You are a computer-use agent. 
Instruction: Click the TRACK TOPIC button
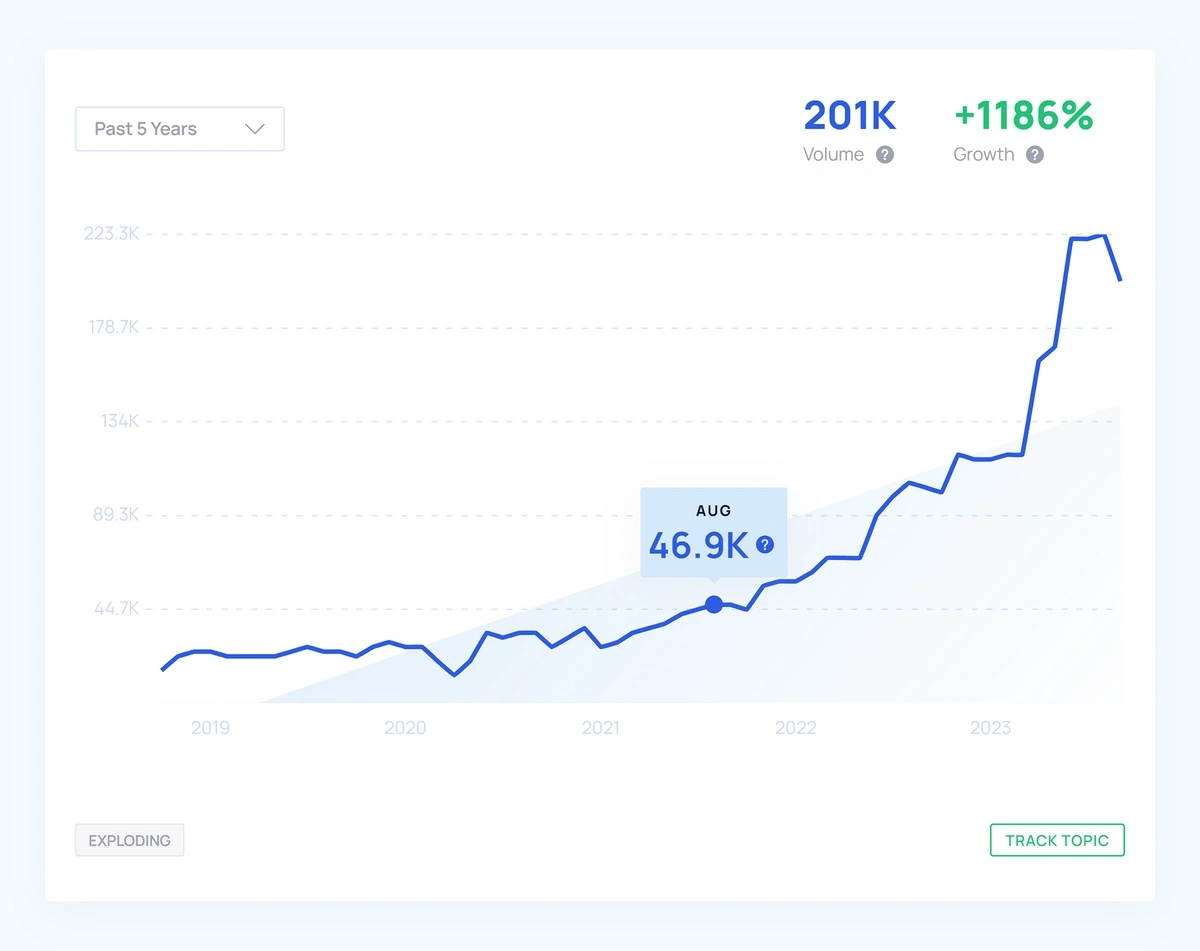[x=1057, y=840]
